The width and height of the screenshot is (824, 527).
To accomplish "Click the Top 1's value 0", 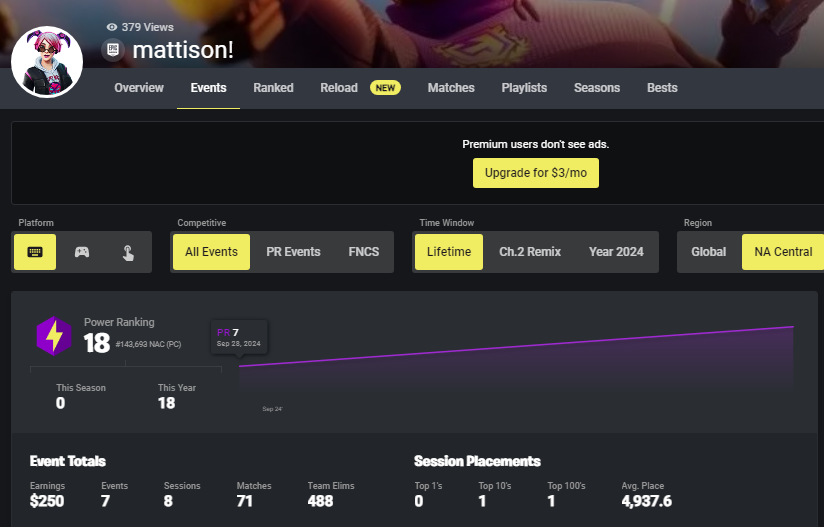I will pos(419,501).
